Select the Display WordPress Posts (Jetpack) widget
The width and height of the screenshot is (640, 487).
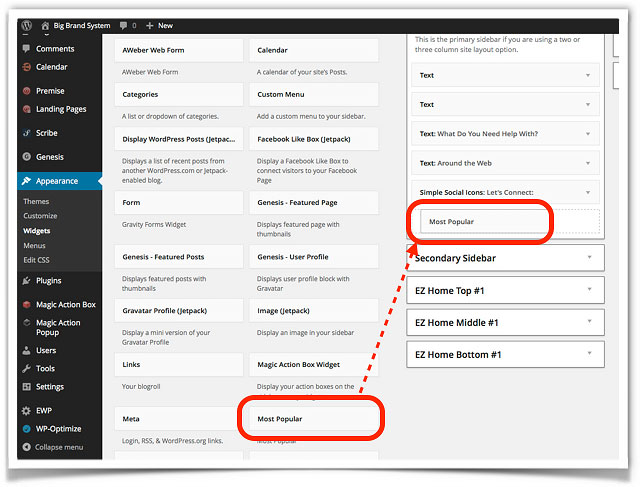click(x=179, y=139)
